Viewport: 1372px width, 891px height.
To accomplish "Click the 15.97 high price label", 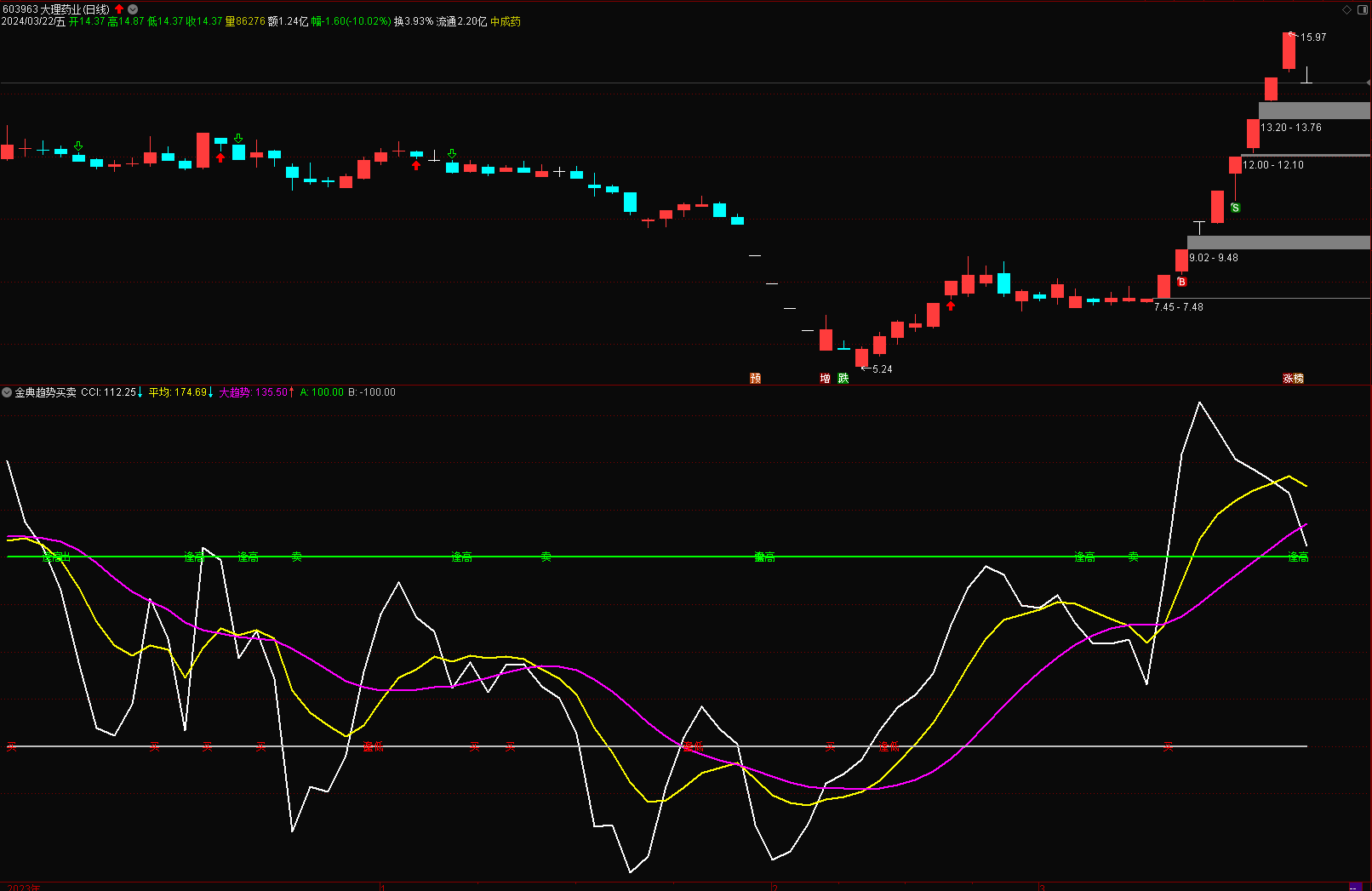I will click(1312, 37).
